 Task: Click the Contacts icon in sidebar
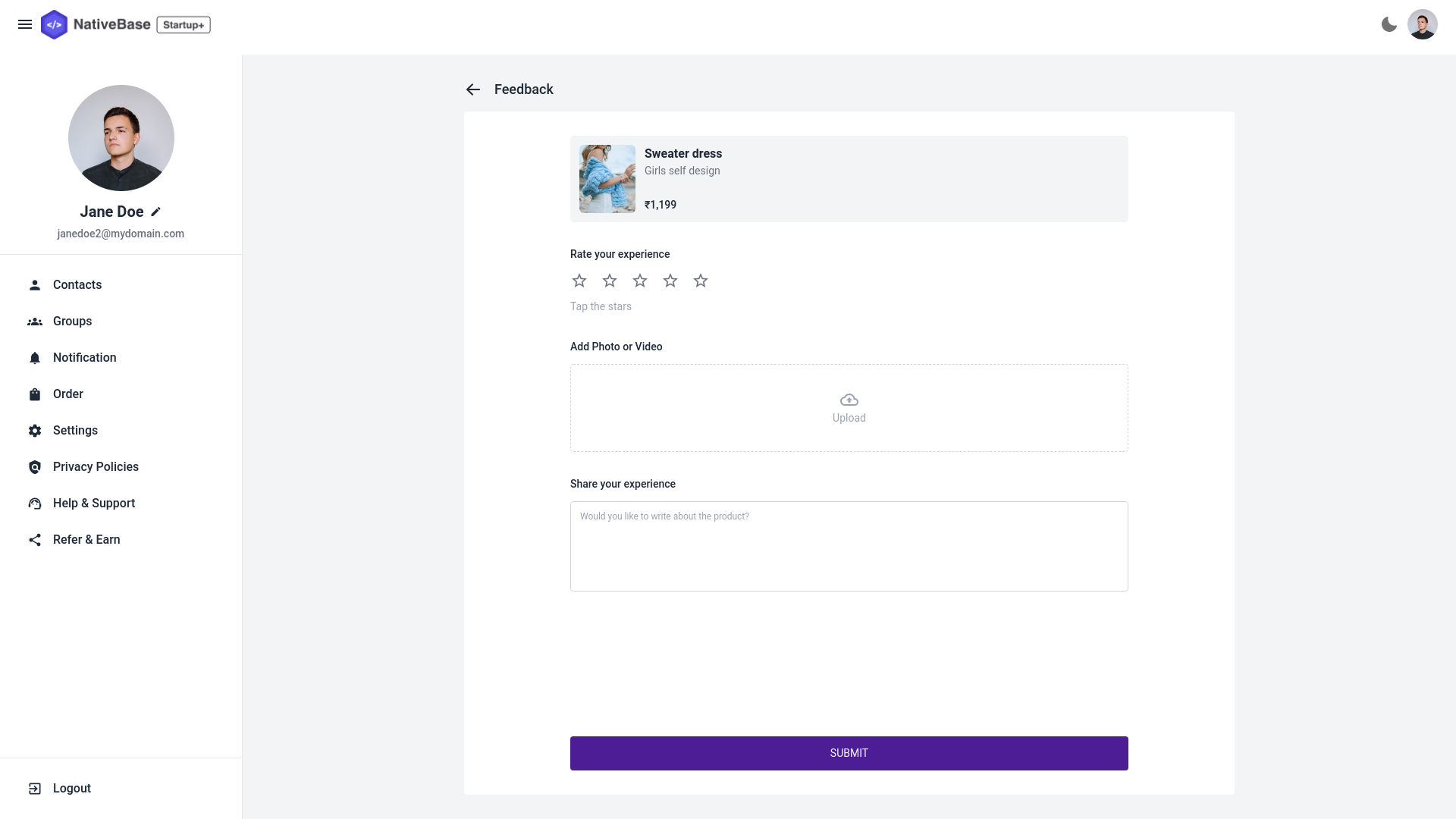click(35, 284)
